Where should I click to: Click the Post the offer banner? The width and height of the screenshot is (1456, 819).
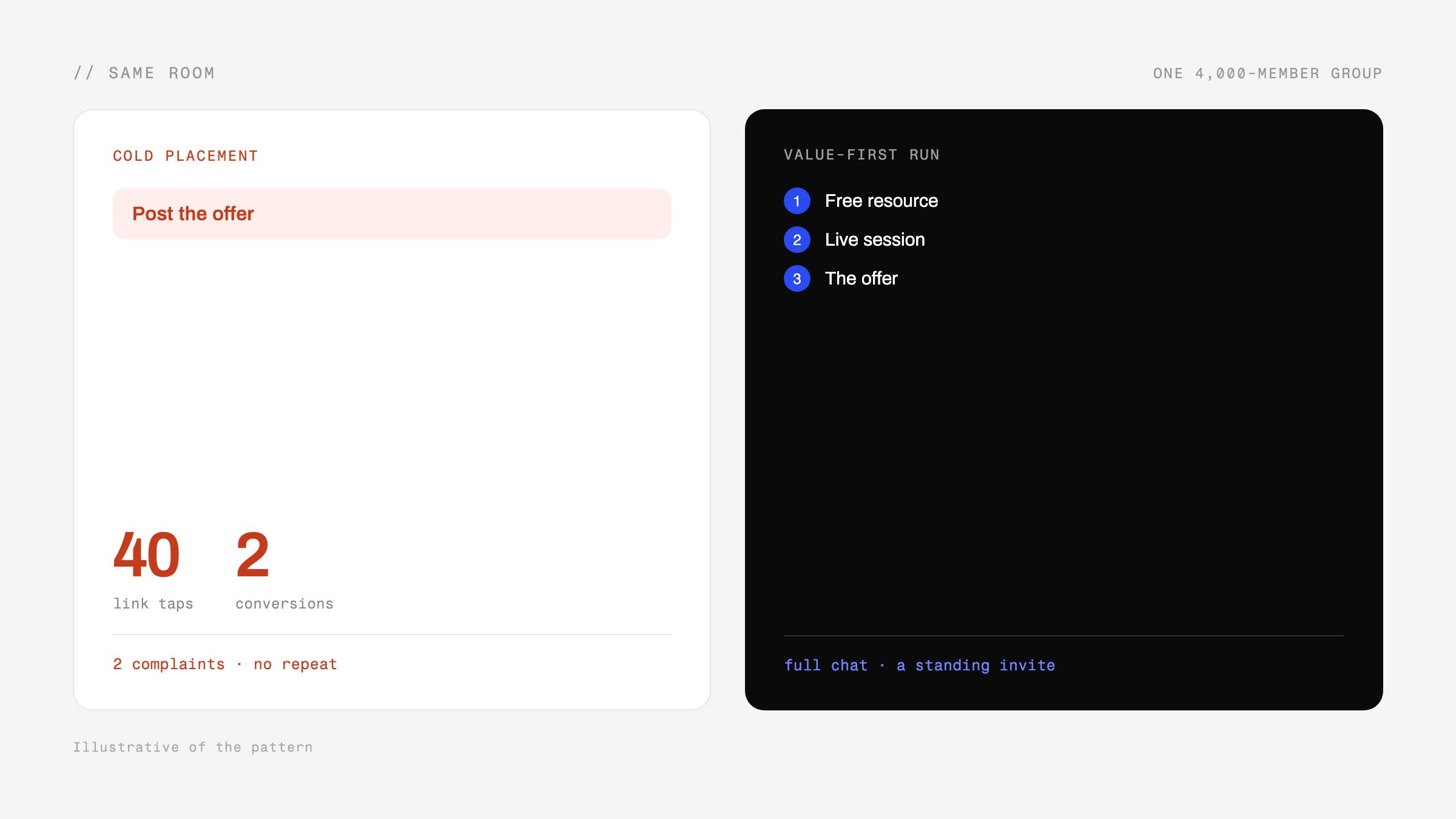pos(392,214)
